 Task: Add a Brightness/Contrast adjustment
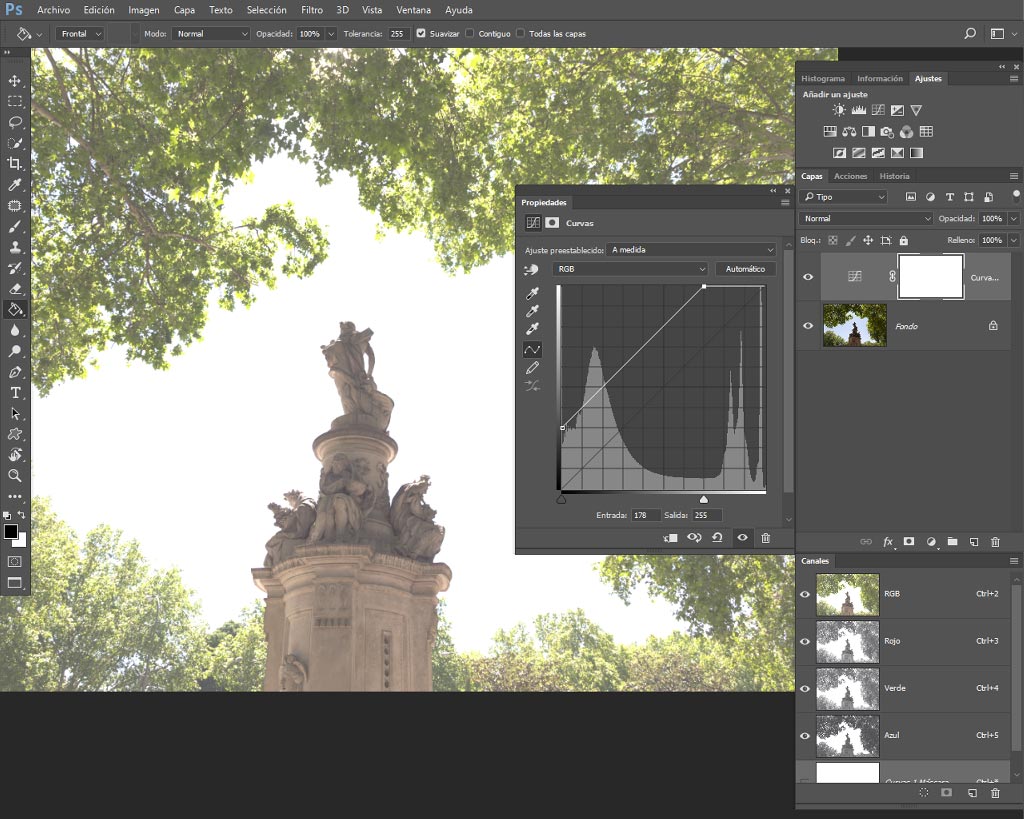click(x=839, y=110)
